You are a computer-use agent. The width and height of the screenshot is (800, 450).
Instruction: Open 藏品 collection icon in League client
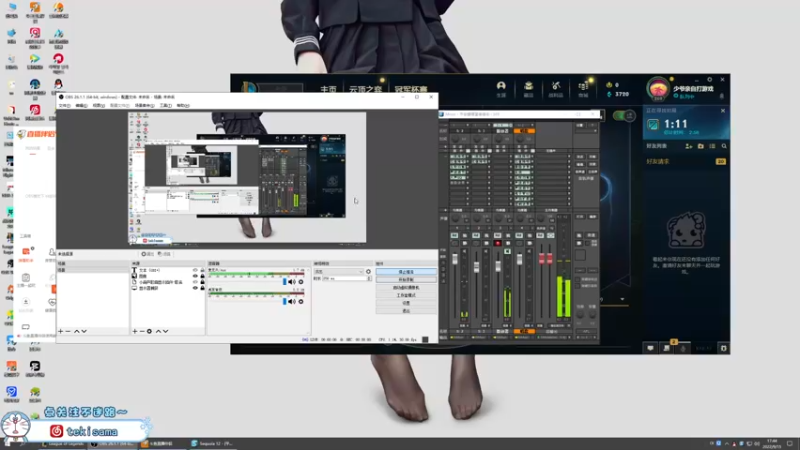[x=529, y=89]
